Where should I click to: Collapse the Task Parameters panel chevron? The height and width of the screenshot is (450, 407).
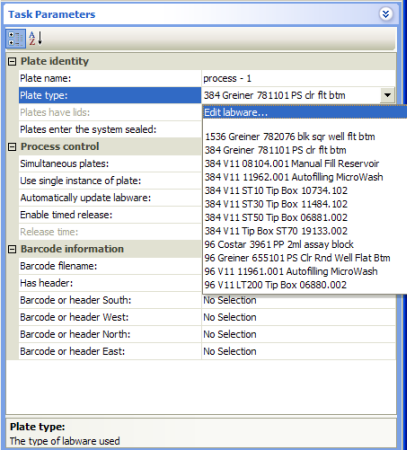(386, 14)
